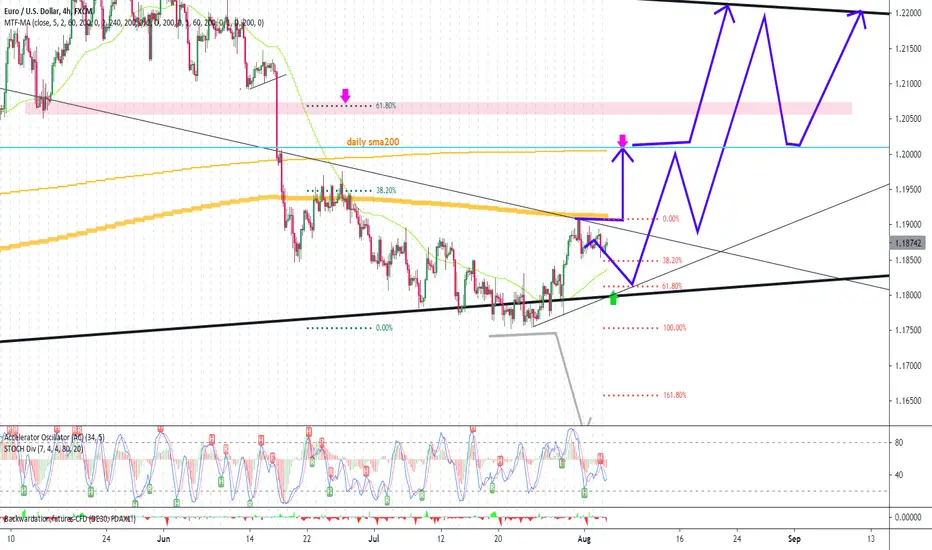The width and height of the screenshot is (932, 550).
Task: Select the STOCH Div indicator label
Action: coord(43,448)
